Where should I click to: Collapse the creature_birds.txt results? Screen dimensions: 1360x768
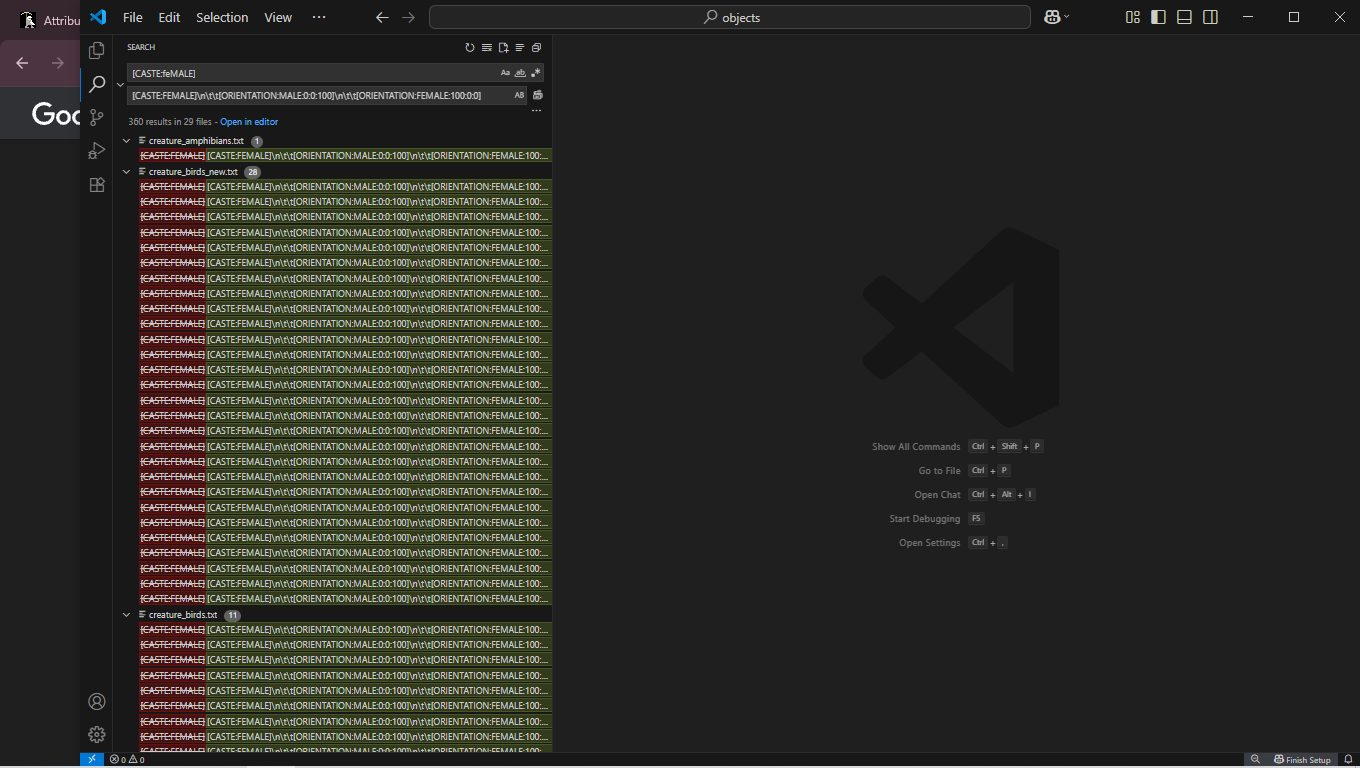pos(127,615)
